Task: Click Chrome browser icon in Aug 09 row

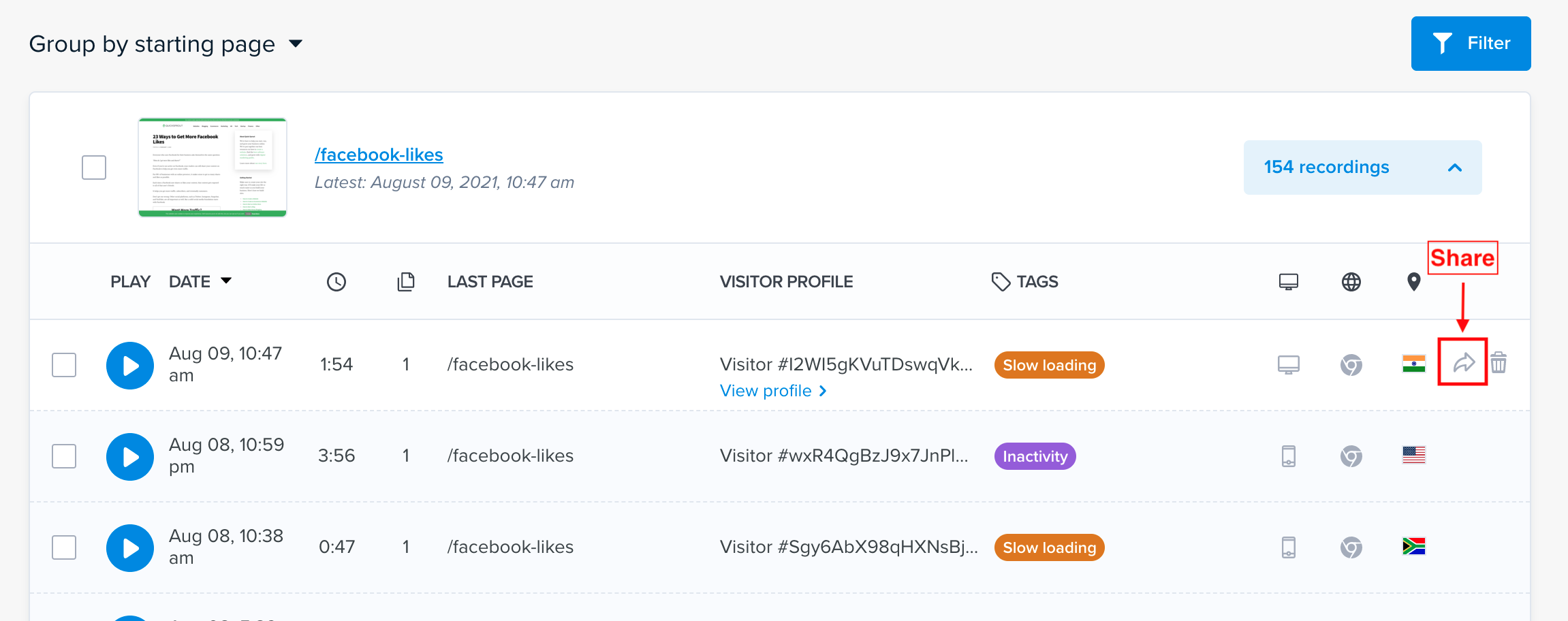Action: click(1351, 365)
